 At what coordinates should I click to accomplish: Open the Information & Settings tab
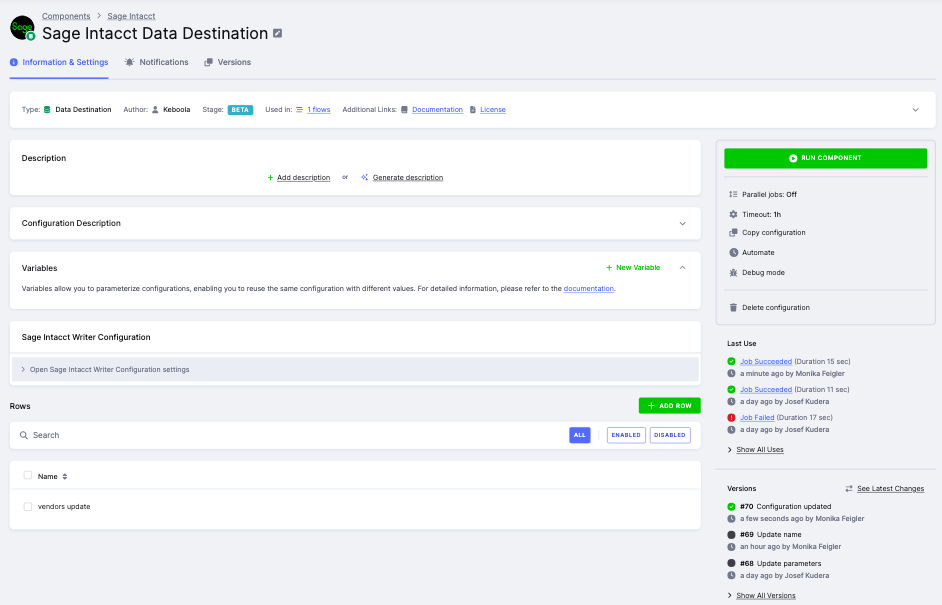click(59, 62)
